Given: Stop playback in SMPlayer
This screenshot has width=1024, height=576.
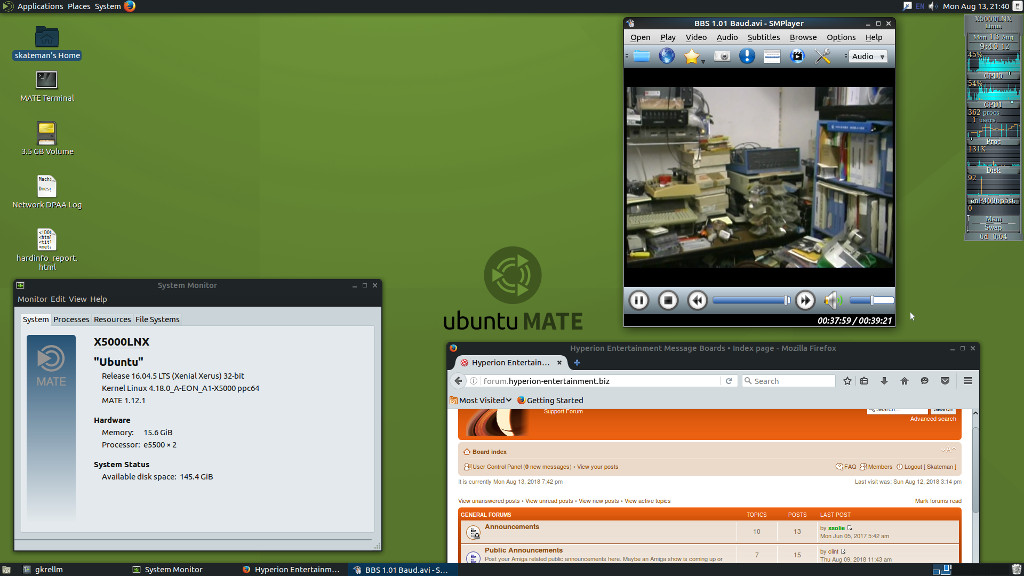Looking at the screenshot, I should pos(667,300).
